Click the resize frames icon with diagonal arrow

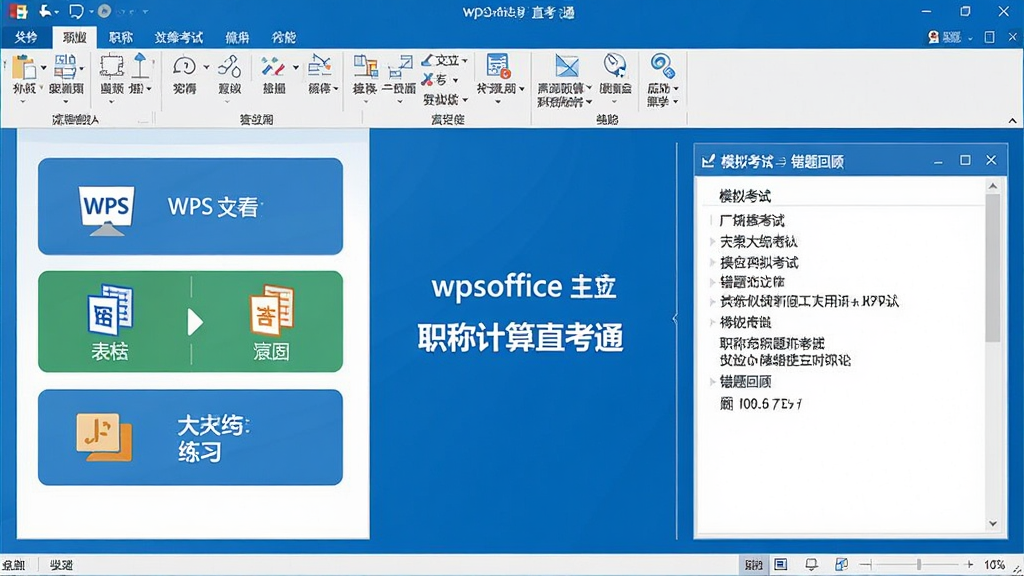click(400, 68)
